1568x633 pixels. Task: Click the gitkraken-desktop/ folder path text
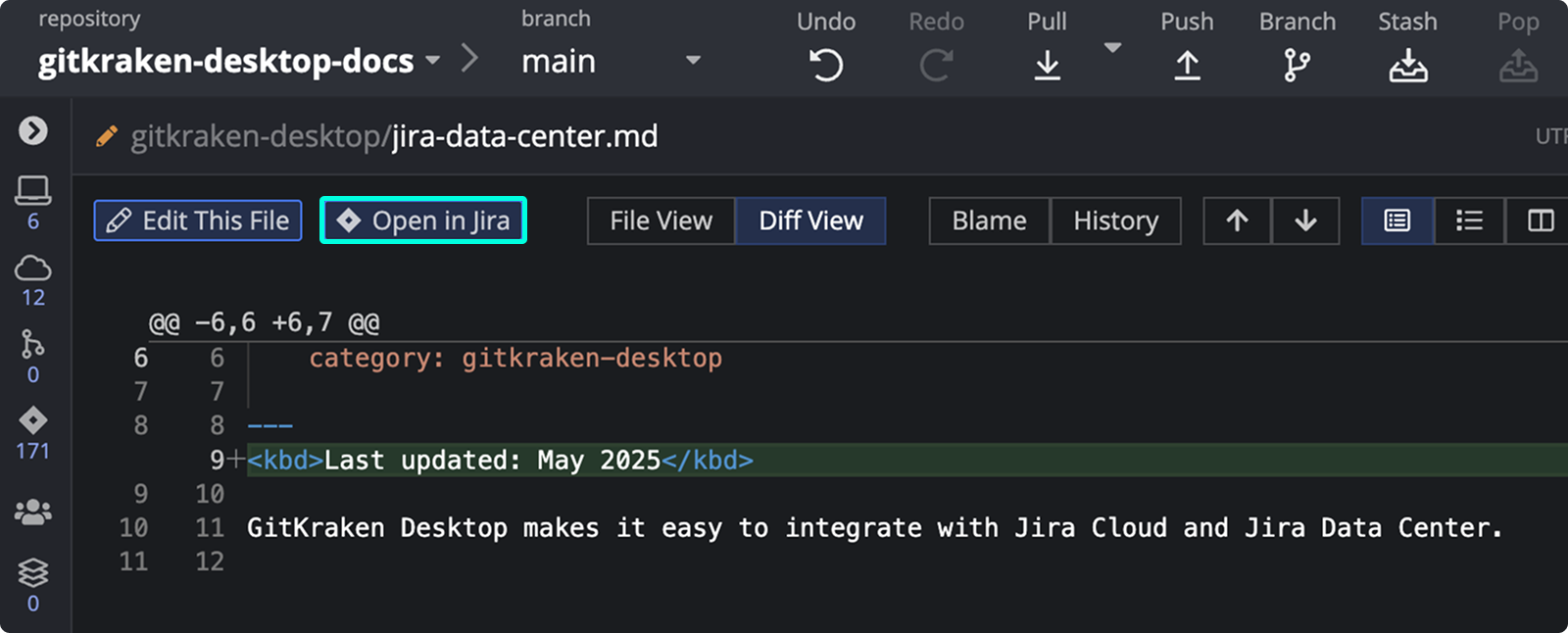[262, 136]
